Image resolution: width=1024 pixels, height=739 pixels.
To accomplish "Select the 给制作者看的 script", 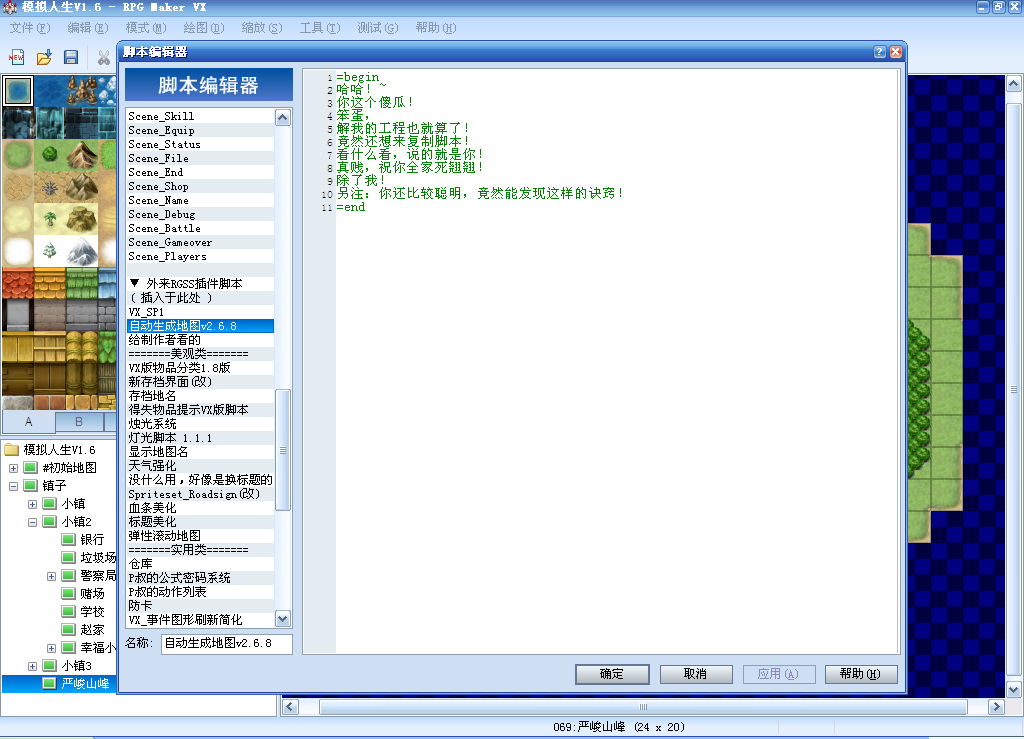I will tap(200, 339).
